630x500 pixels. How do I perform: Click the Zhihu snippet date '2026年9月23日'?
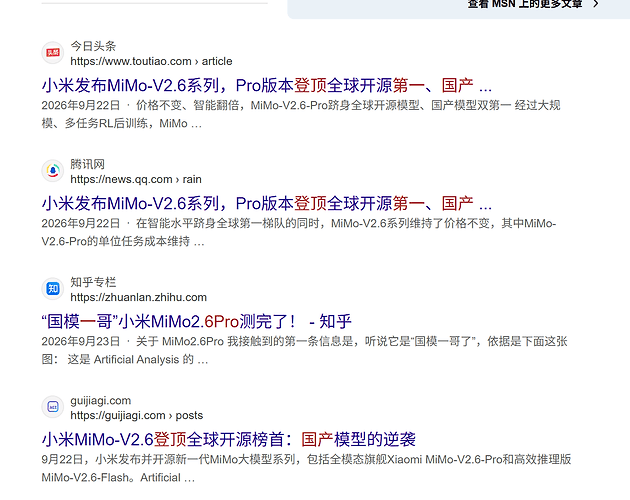(81, 341)
